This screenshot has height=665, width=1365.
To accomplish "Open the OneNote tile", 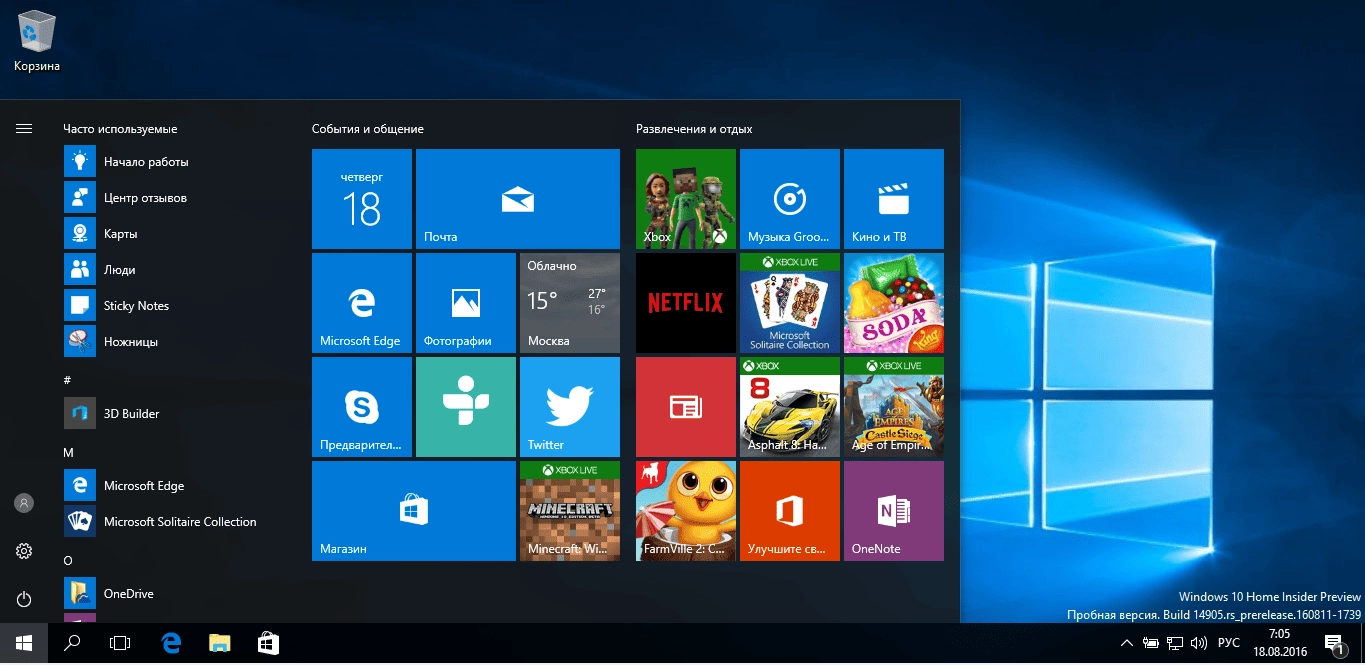I will pyautogui.click(x=894, y=511).
